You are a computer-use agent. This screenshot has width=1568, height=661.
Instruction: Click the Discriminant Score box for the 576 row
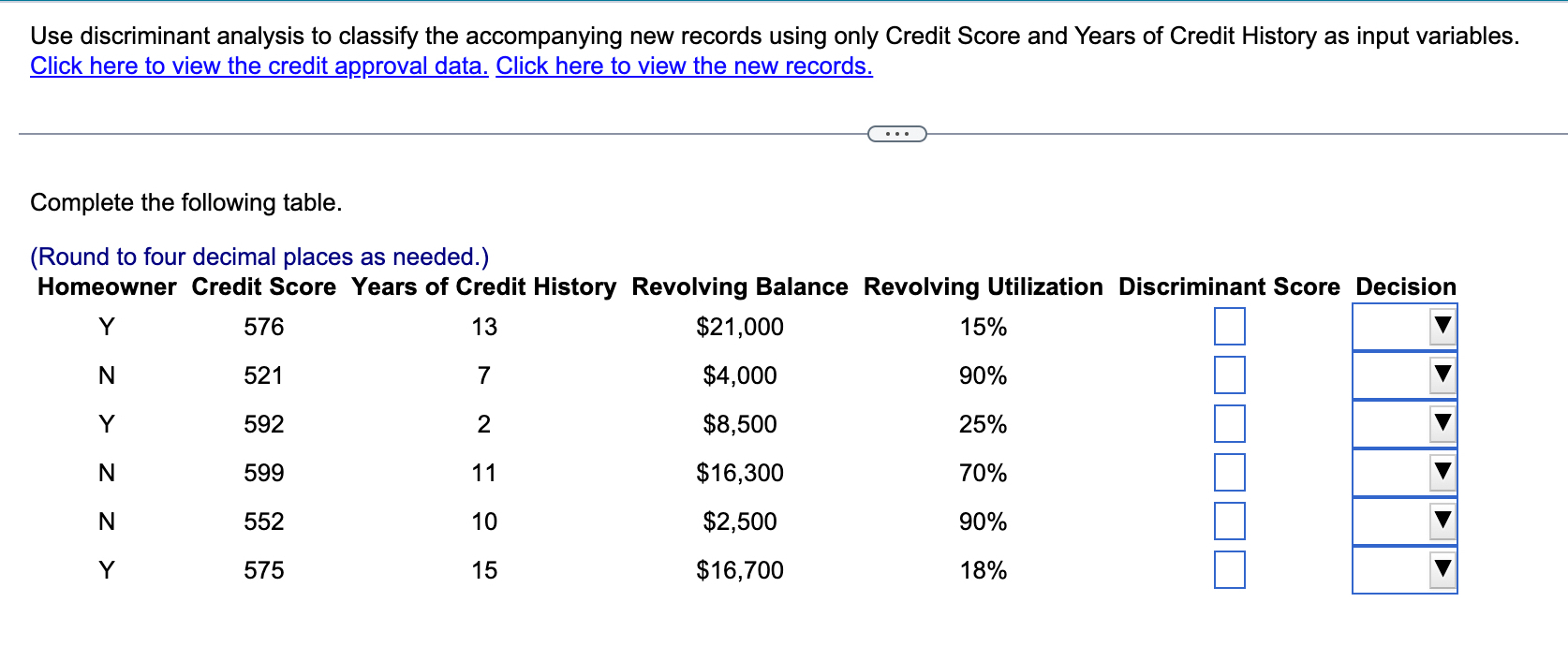[1228, 327]
